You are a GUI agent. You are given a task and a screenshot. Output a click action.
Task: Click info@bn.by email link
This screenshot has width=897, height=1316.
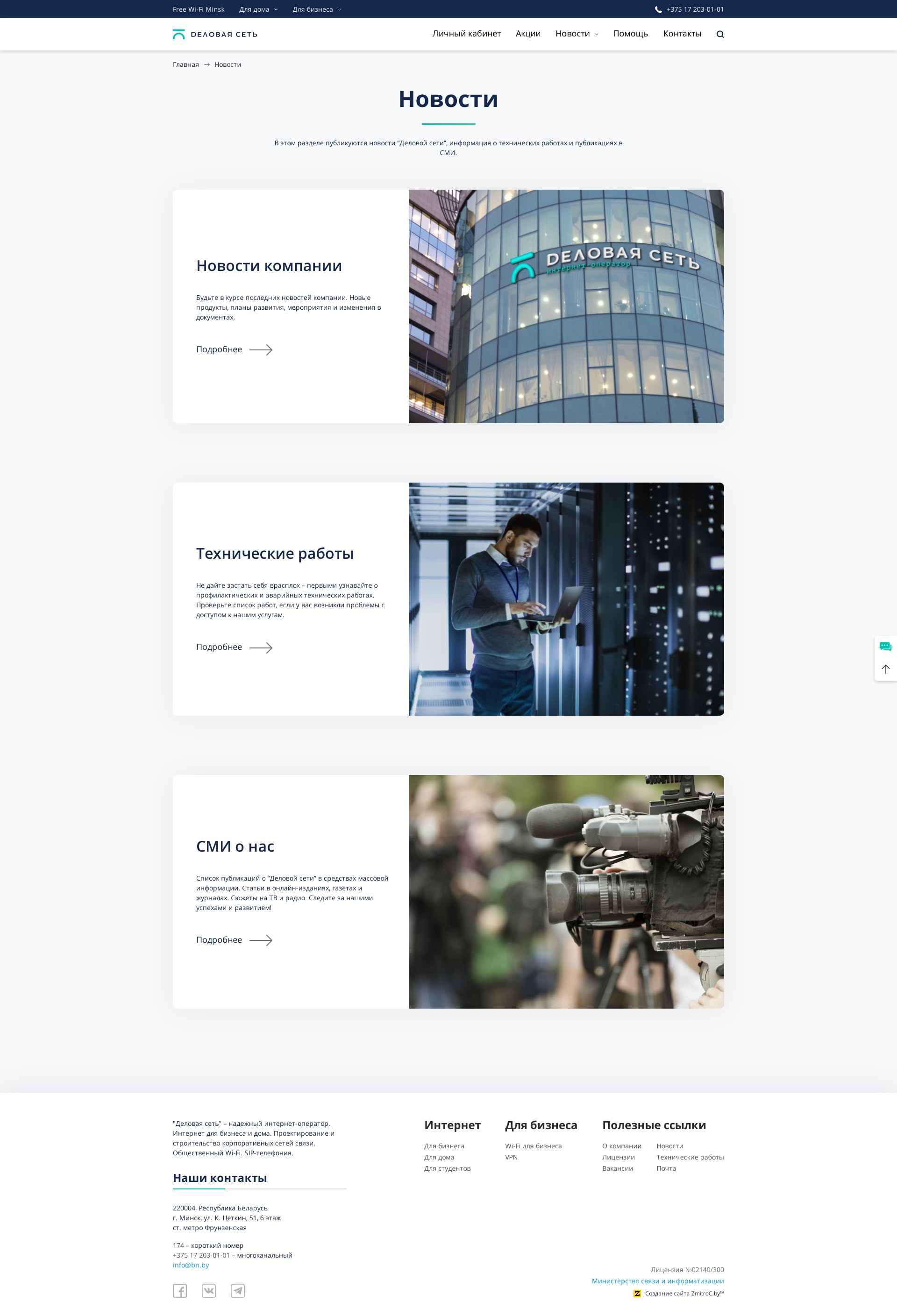click(191, 1265)
